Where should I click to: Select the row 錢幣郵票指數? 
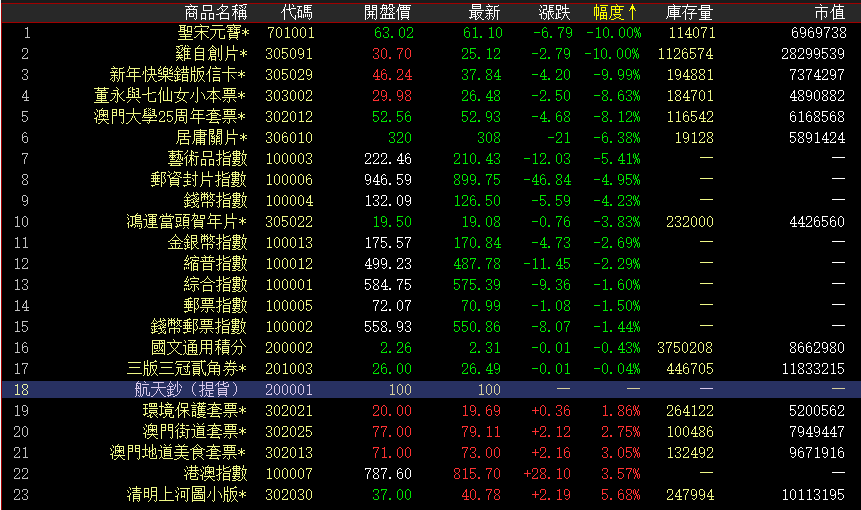click(430, 327)
